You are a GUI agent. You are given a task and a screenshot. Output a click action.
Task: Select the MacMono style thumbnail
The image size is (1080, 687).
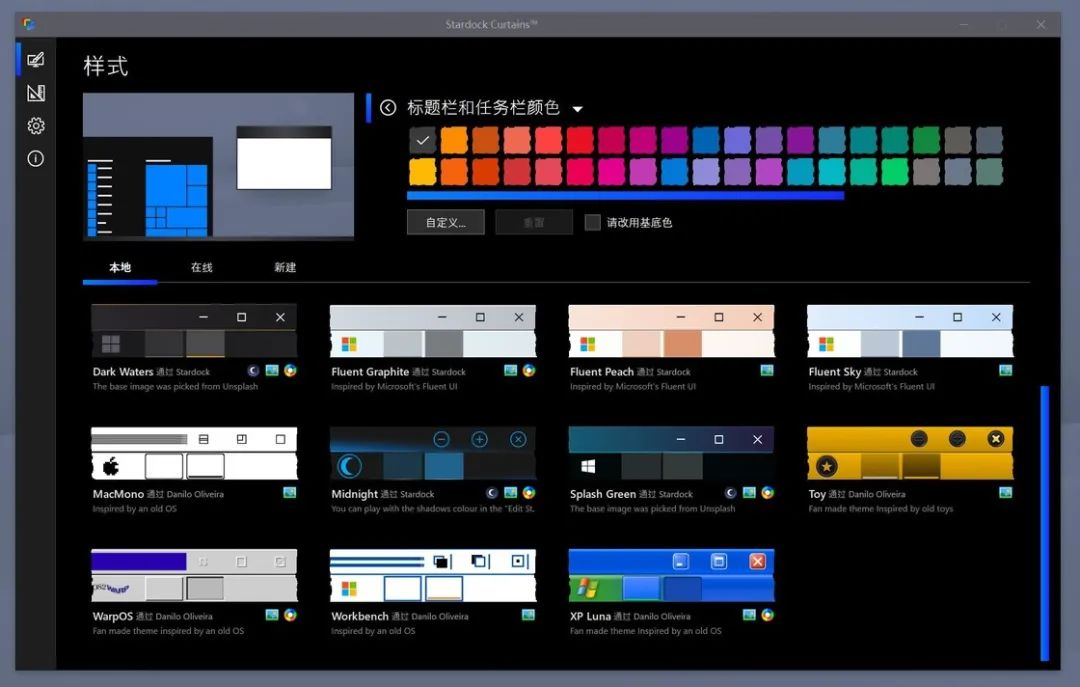tap(194, 453)
